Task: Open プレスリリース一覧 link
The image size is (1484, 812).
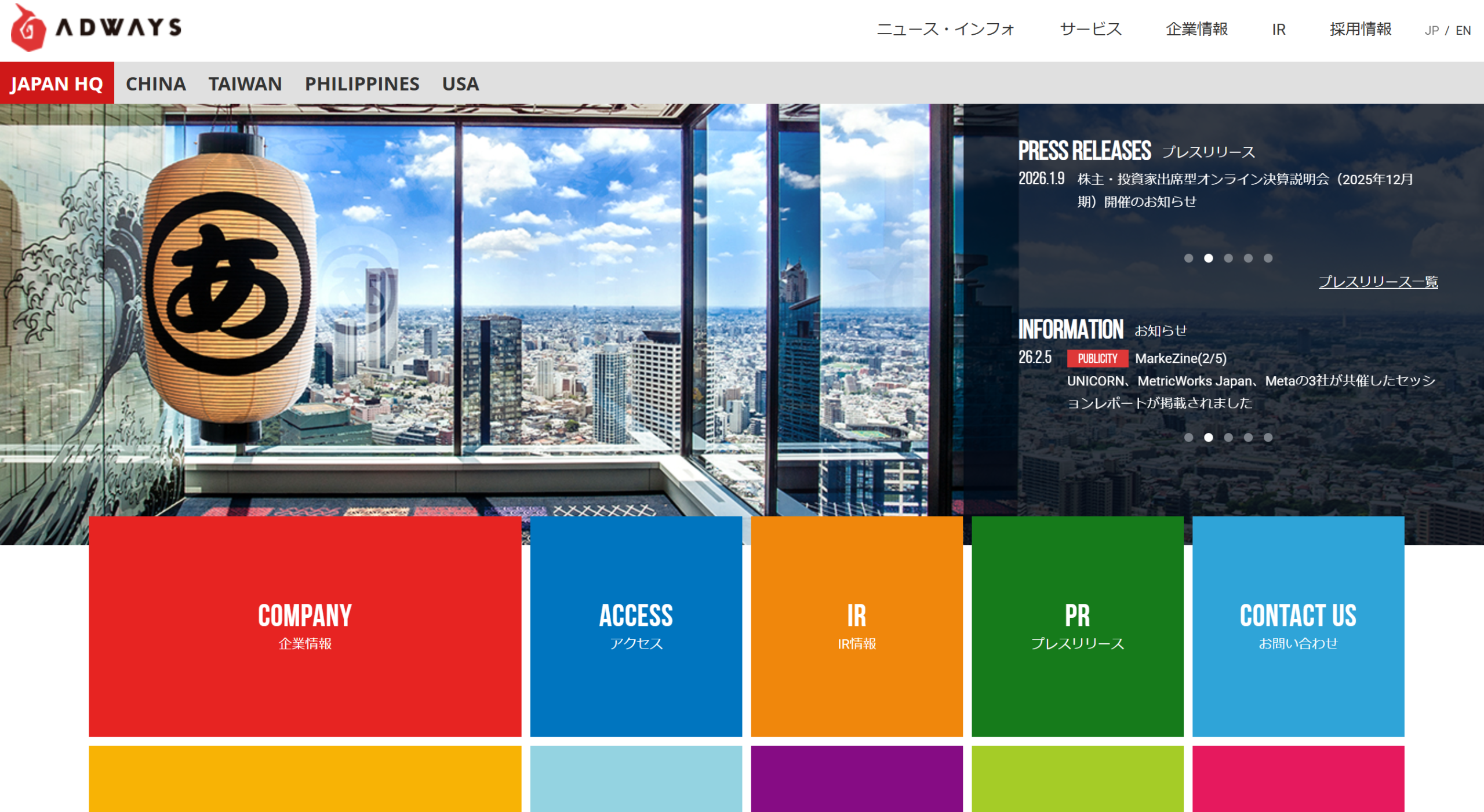Action: coord(1378,282)
